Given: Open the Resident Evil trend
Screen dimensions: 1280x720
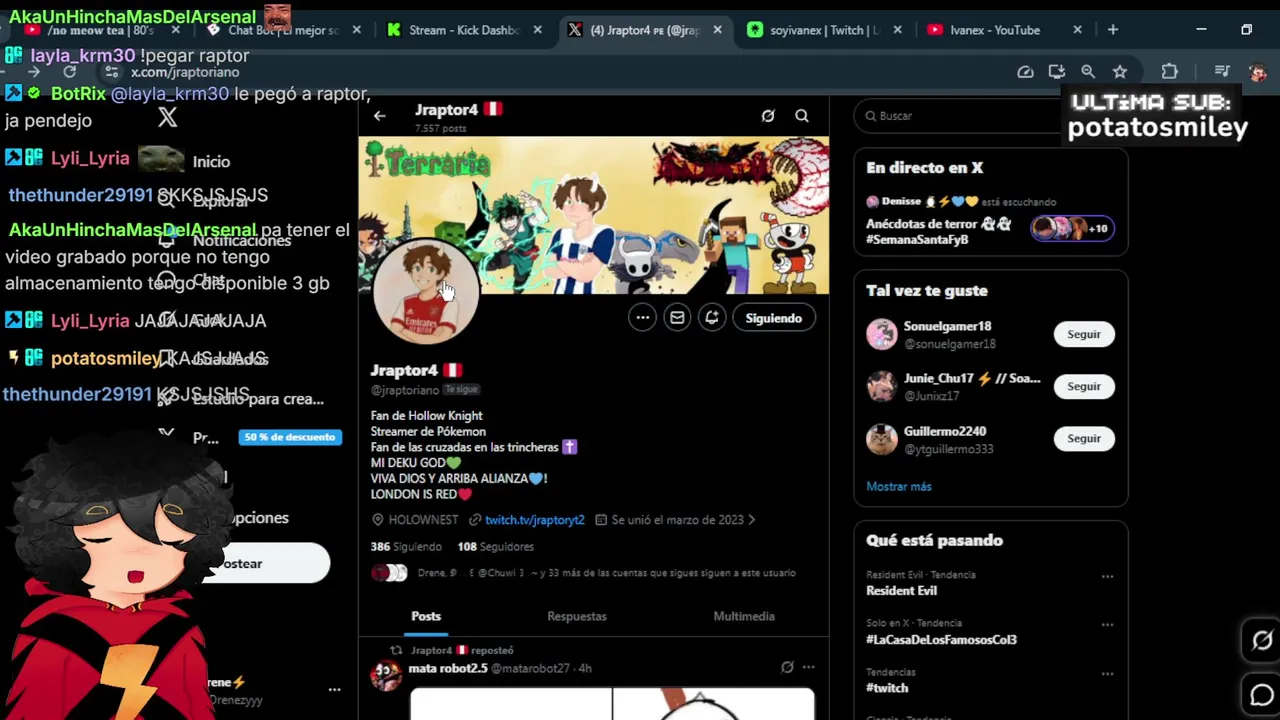Looking at the screenshot, I should pyautogui.click(x=901, y=590).
